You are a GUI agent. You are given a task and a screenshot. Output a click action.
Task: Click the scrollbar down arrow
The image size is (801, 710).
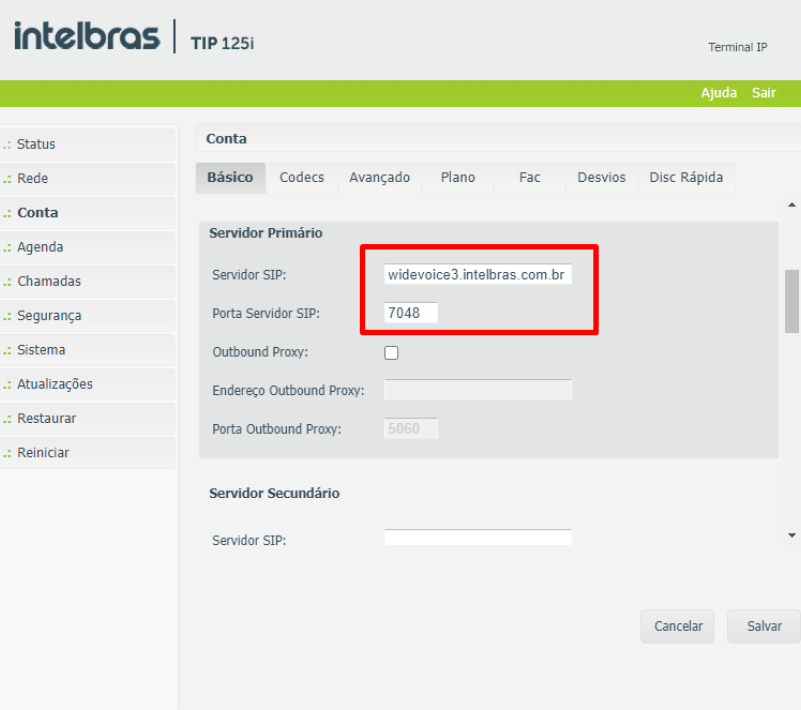[792, 535]
